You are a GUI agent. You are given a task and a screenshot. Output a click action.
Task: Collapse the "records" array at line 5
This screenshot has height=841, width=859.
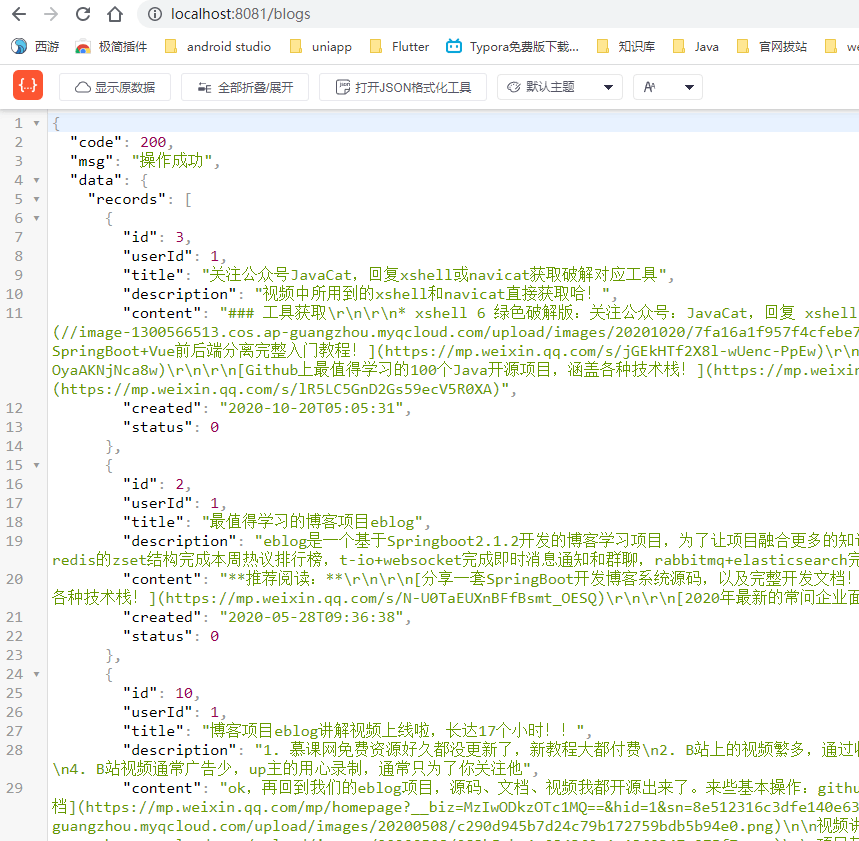pyautogui.click(x=37, y=199)
